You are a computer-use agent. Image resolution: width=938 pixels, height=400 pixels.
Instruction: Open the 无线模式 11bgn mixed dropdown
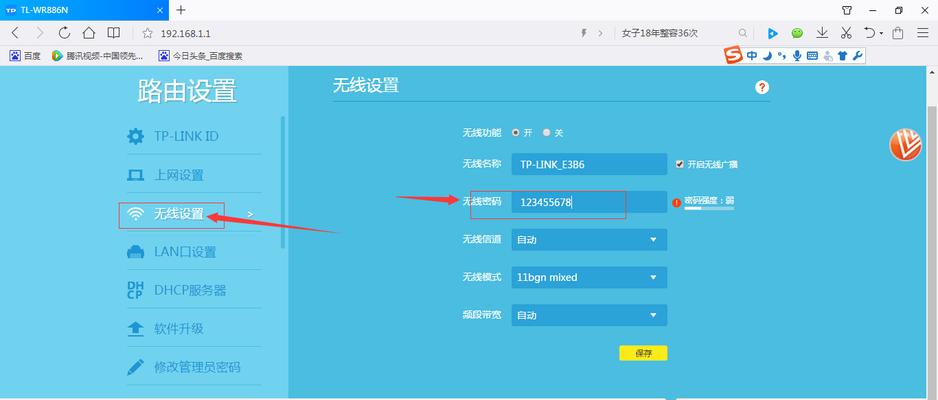tap(589, 277)
